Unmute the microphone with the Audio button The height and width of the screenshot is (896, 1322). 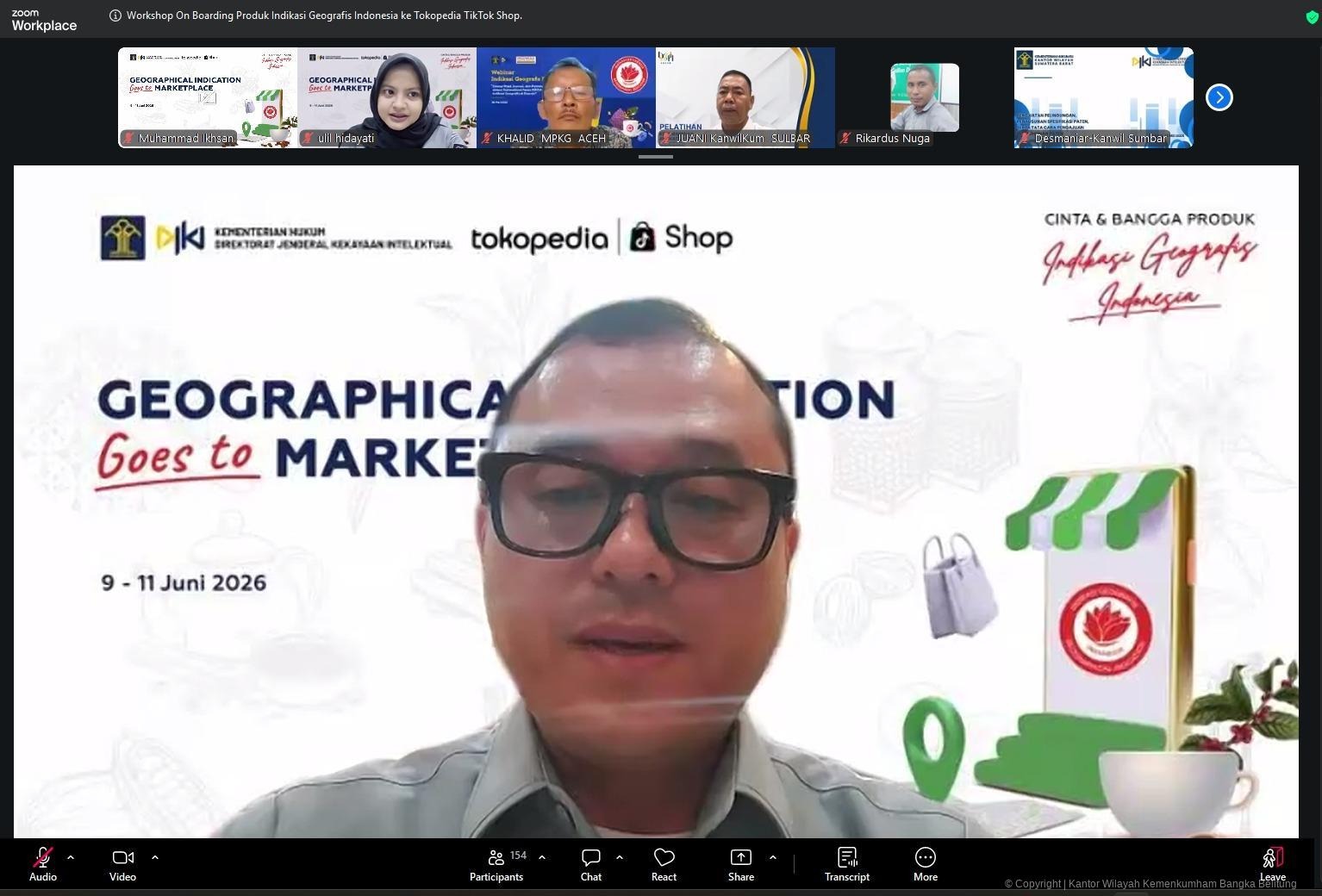pos(43,864)
